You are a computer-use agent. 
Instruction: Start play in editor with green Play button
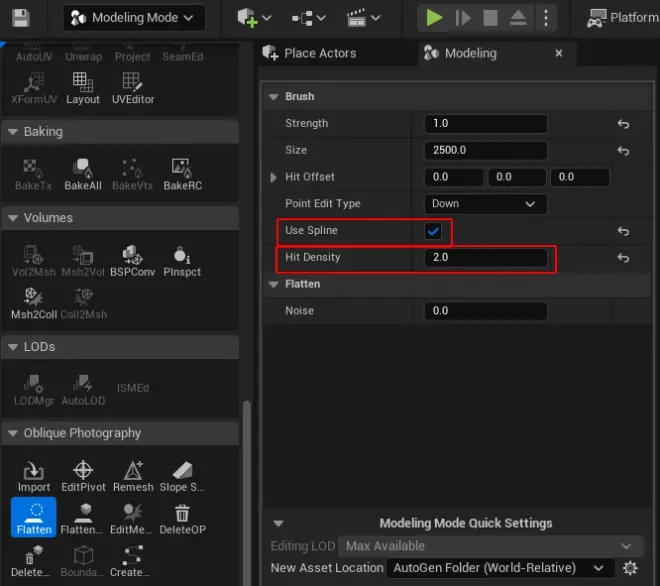[434, 18]
